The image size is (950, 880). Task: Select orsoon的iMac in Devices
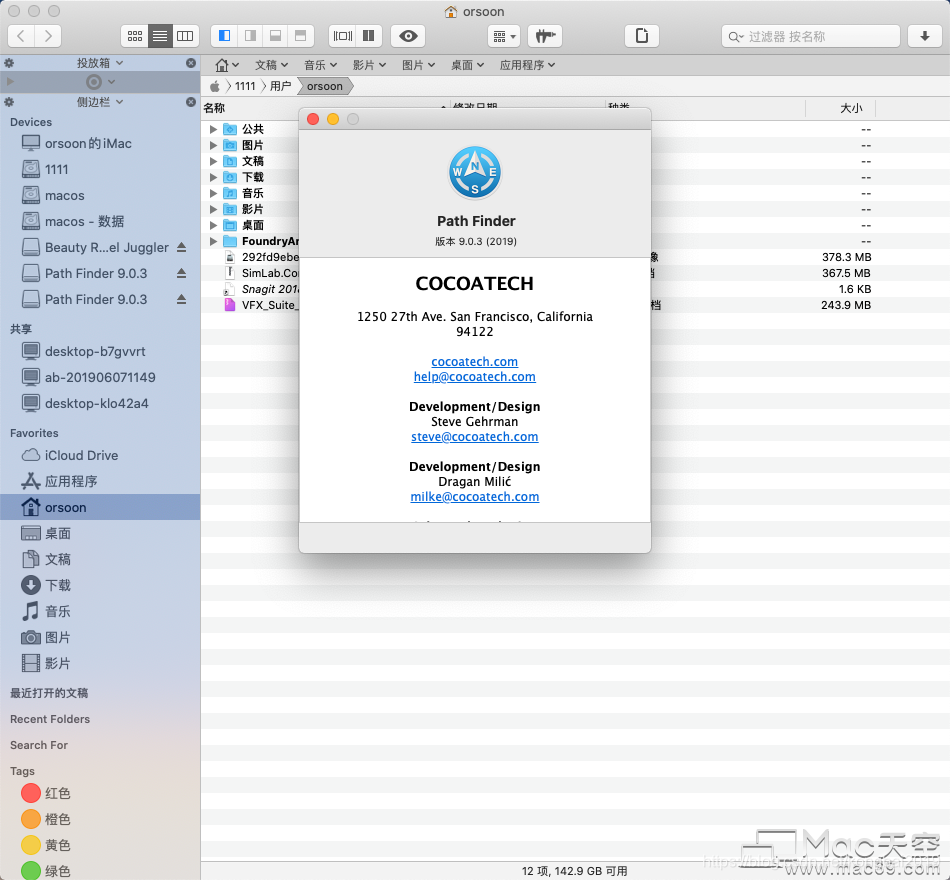100,144
